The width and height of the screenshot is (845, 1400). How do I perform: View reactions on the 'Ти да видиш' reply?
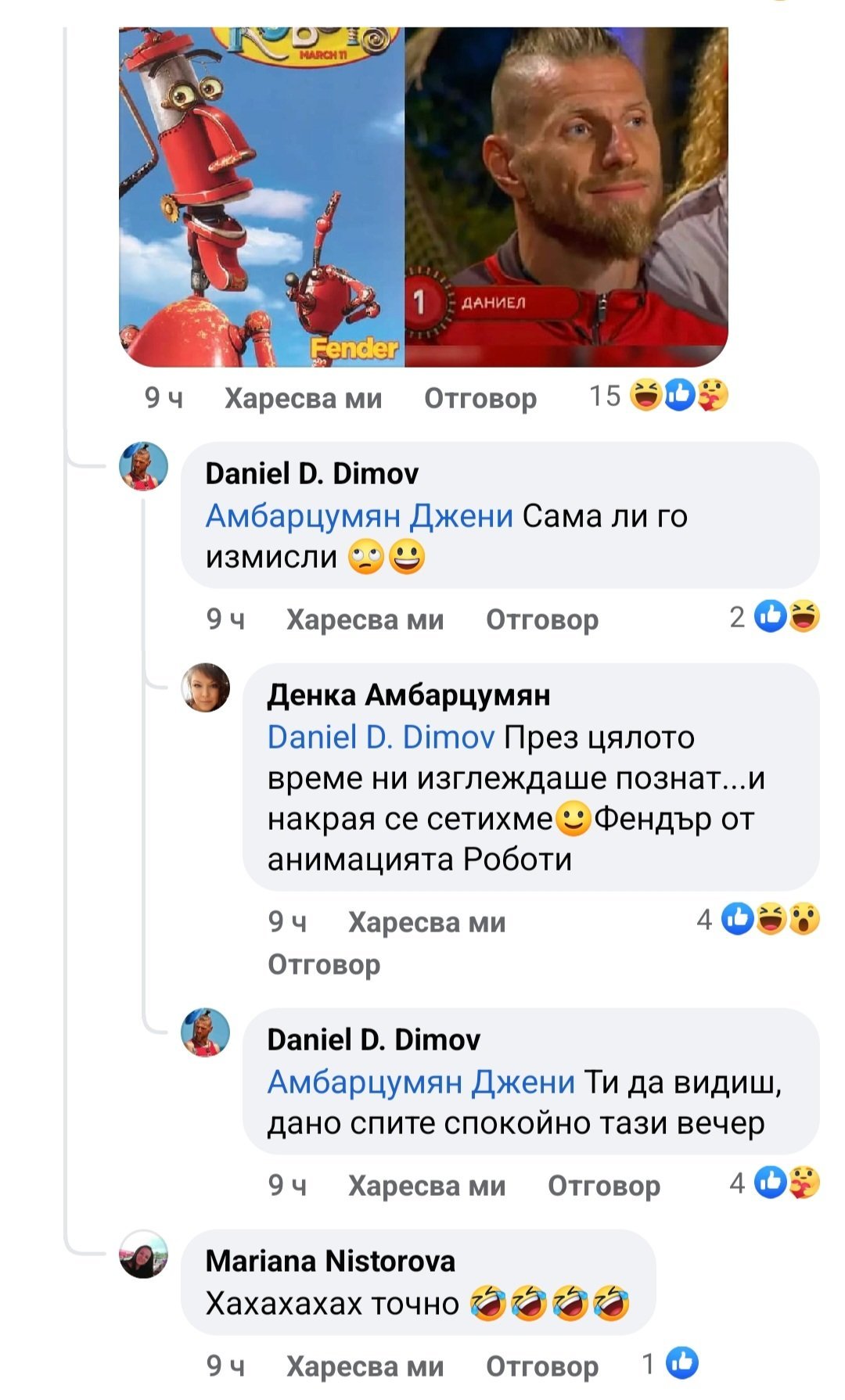775,1183
